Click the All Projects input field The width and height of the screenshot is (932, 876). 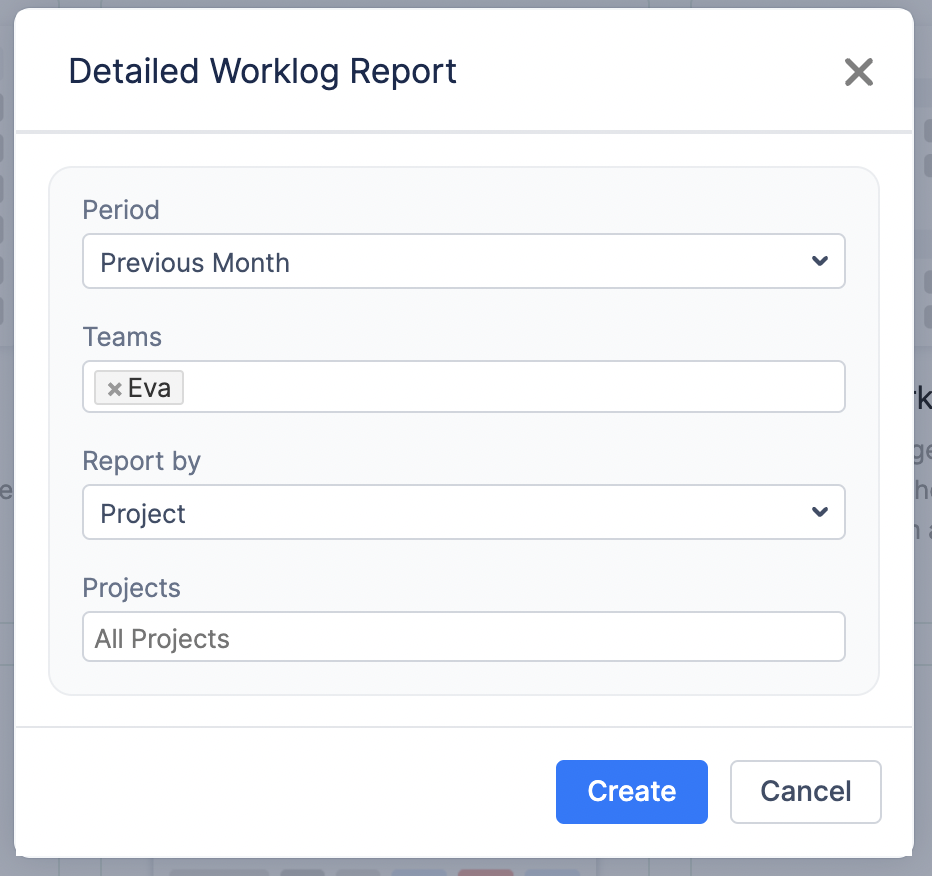tap(463, 638)
